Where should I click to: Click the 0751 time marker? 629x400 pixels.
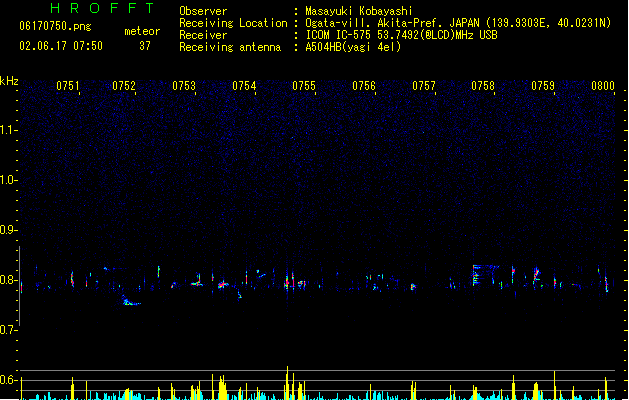[x=68, y=86]
